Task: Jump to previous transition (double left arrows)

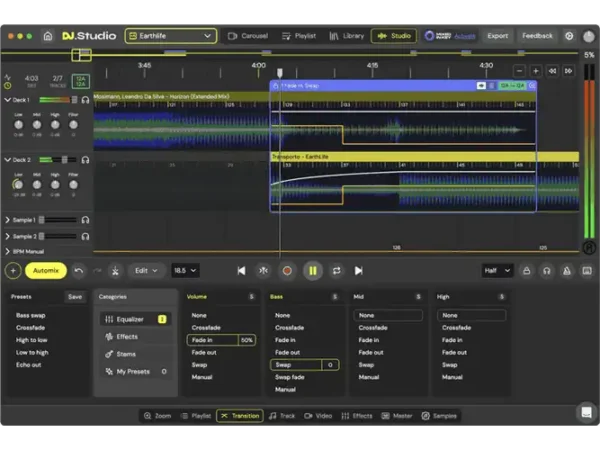Action: coord(552,71)
